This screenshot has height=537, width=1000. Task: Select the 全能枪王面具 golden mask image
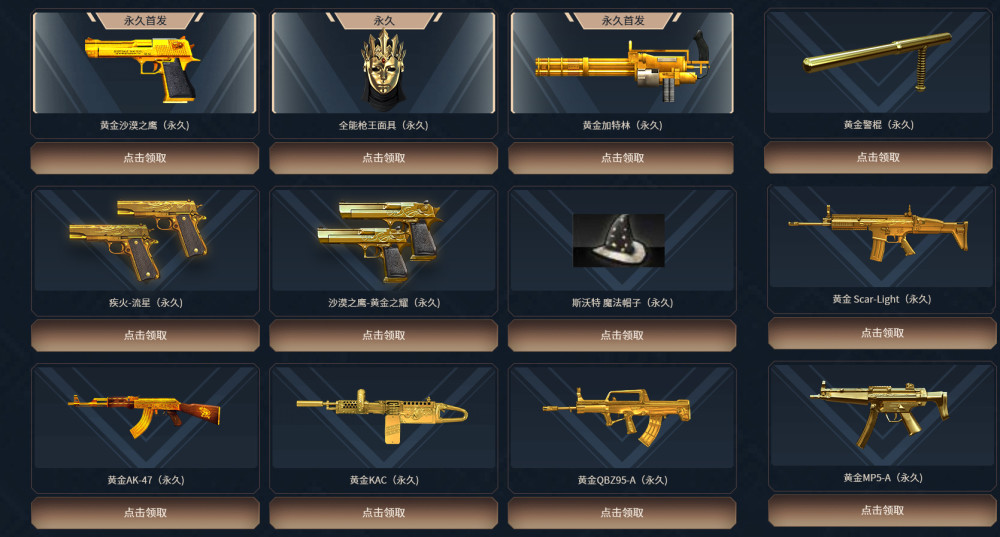click(383, 69)
